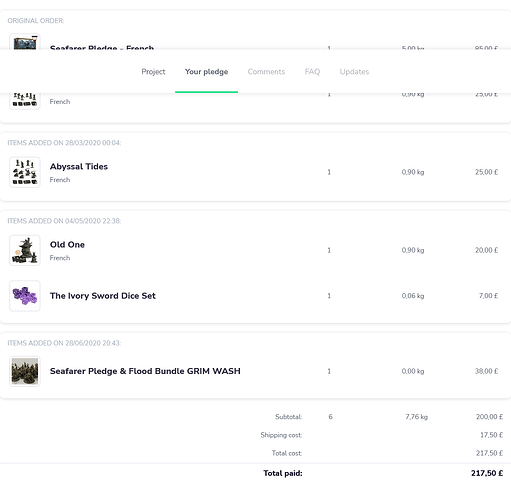Click the Subtotal 200,00 £ value
Image resolution: width=511 pixels, height=500 pixels.
(489, 417)
